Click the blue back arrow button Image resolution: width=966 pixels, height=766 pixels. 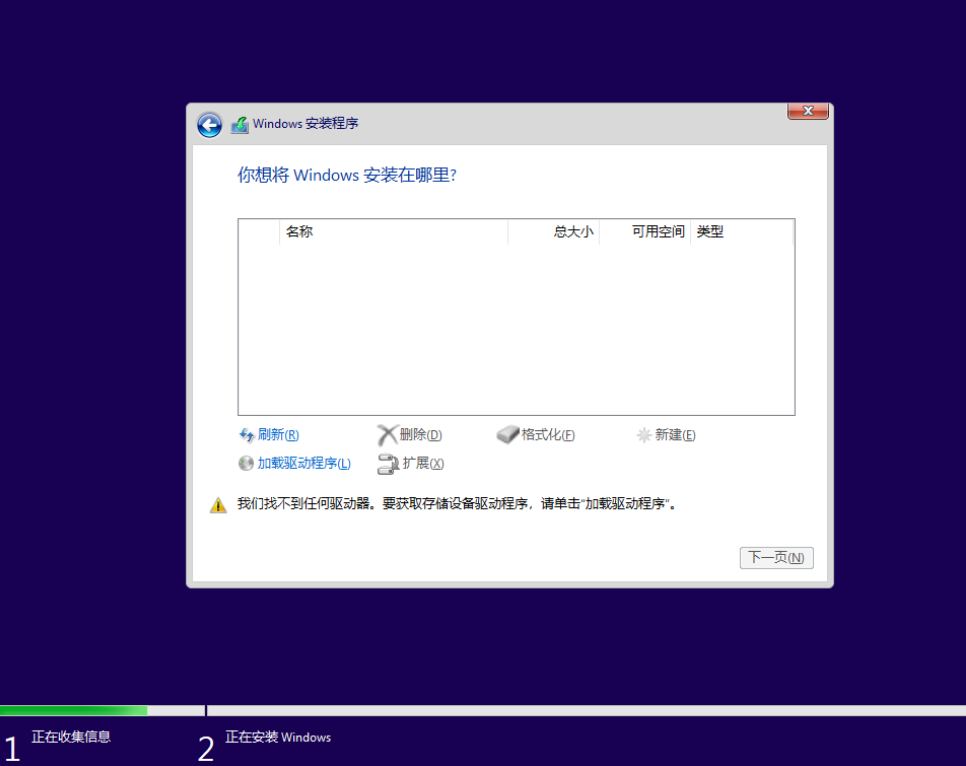click(x=209, y=125)
